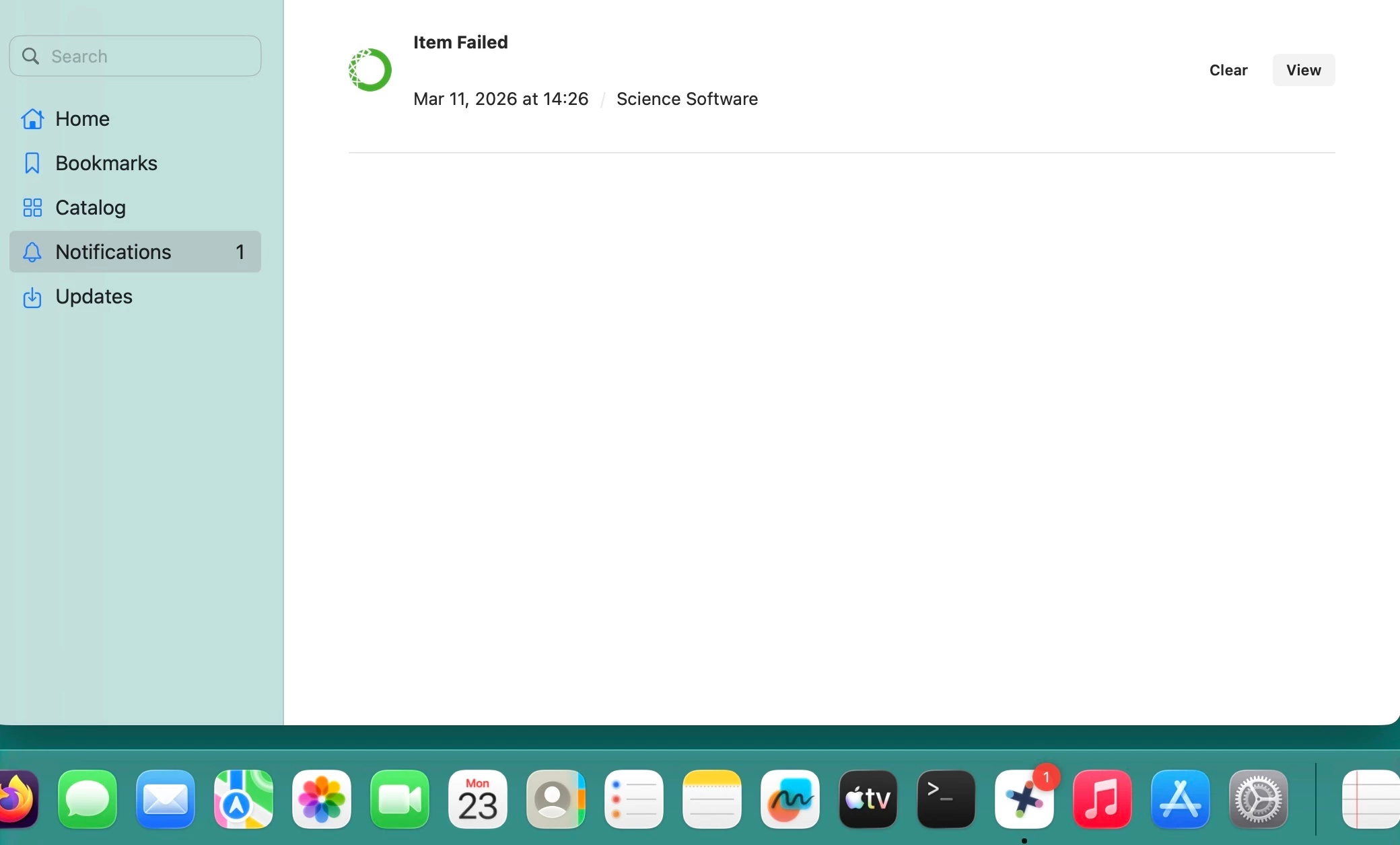Click the Notifications bell icon
Viewport: 1400px width, 845px height.
tap(32, 252)
